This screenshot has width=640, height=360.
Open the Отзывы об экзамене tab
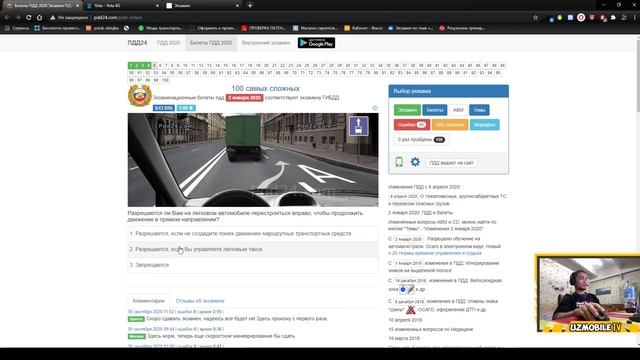point(200,301)
